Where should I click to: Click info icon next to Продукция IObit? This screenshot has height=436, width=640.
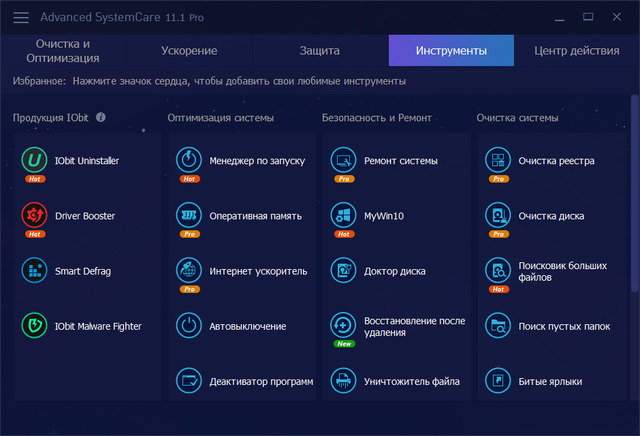(101, 117)
